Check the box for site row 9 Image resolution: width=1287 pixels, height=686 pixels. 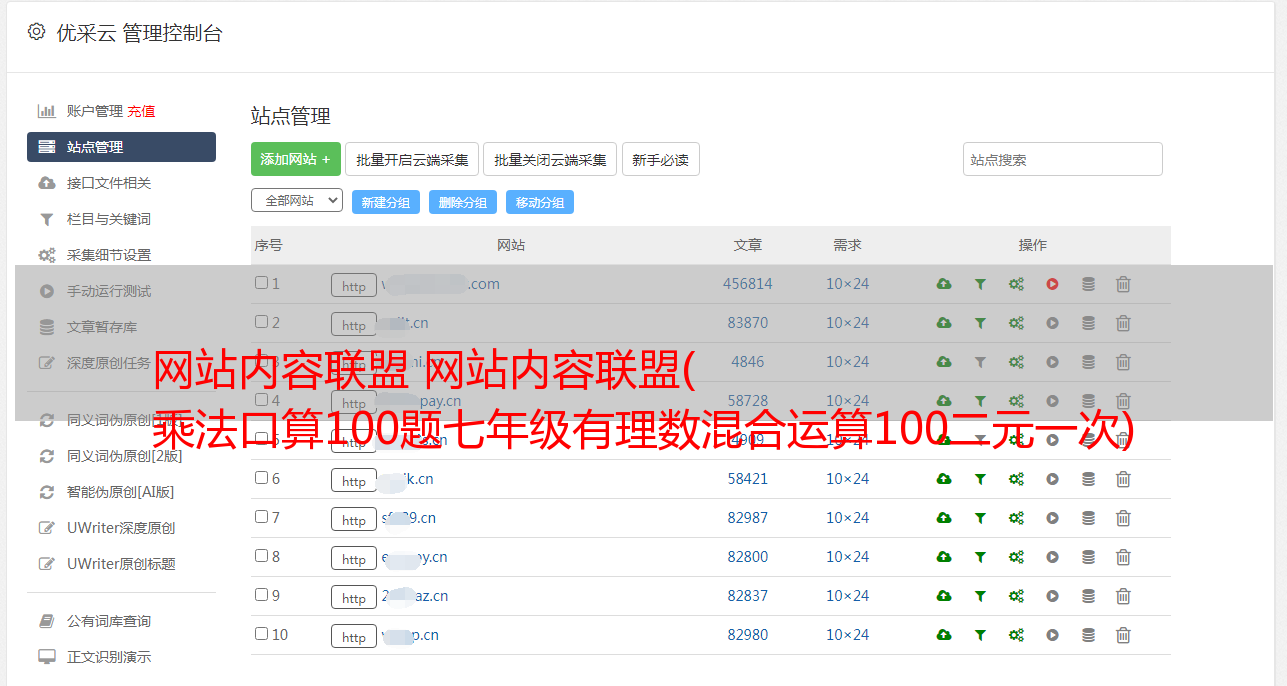point(261,595)
